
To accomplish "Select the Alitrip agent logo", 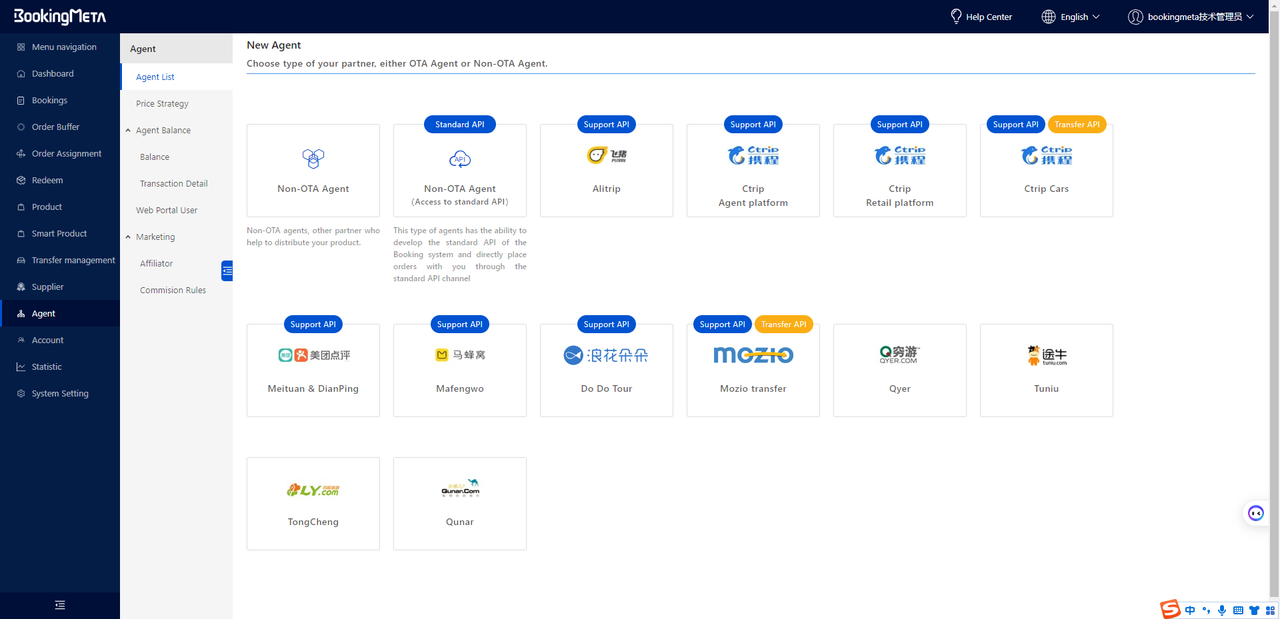I will coord(606,156).
